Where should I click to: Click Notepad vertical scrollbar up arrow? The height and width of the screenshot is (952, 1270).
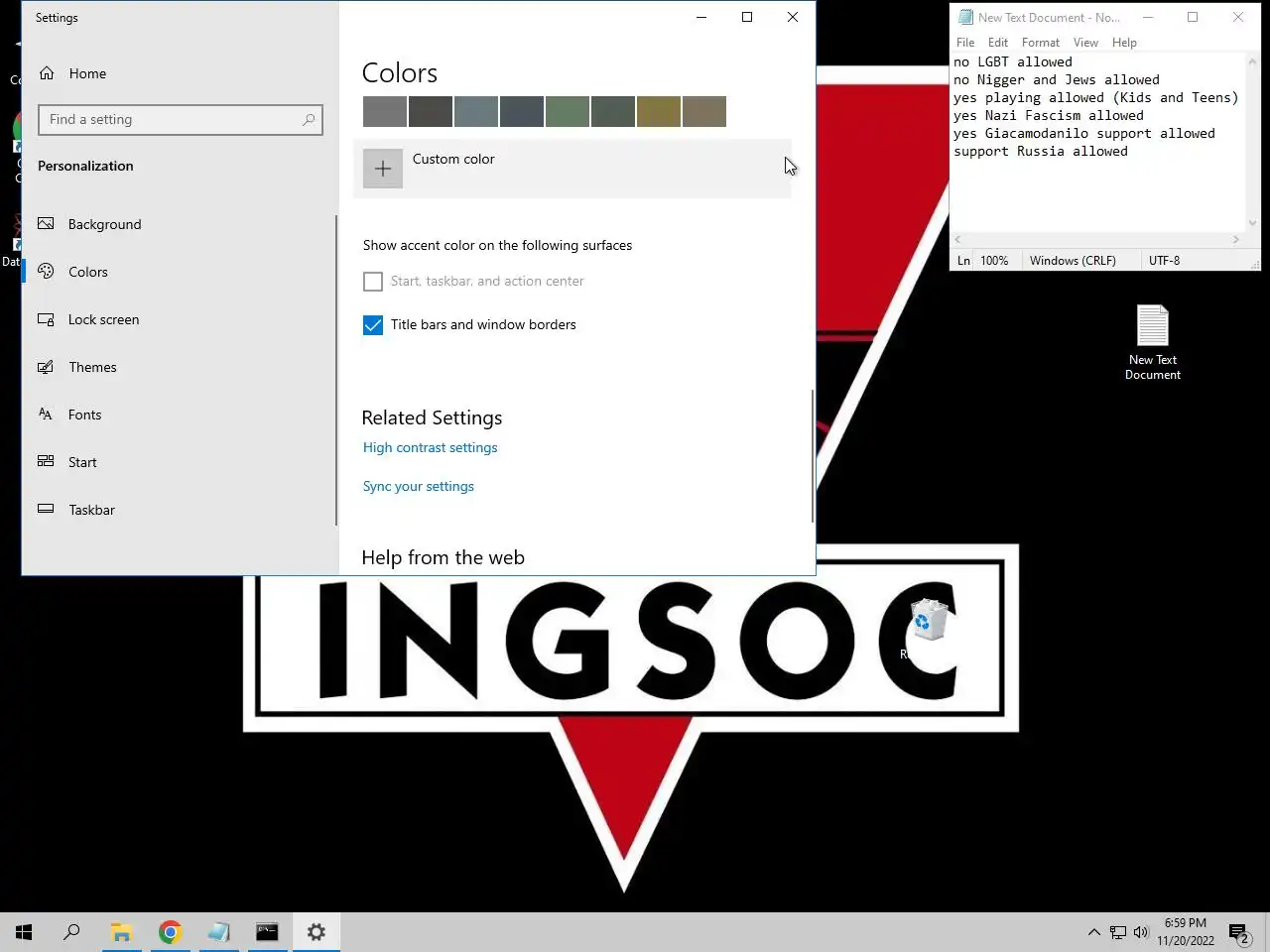pos(1253,61)
